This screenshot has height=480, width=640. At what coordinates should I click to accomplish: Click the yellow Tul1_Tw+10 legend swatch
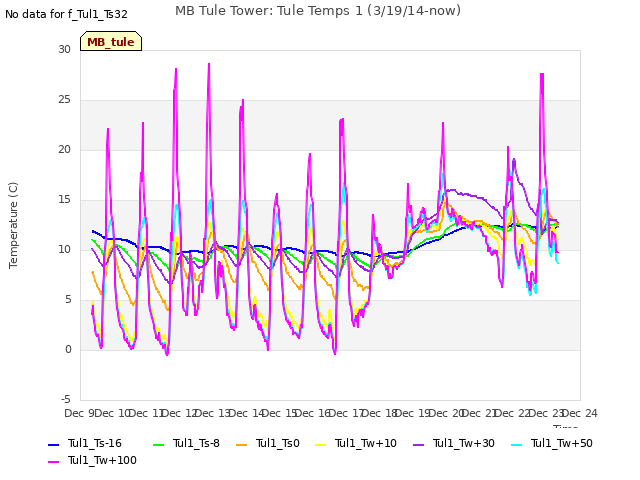[x=321, y=445]
